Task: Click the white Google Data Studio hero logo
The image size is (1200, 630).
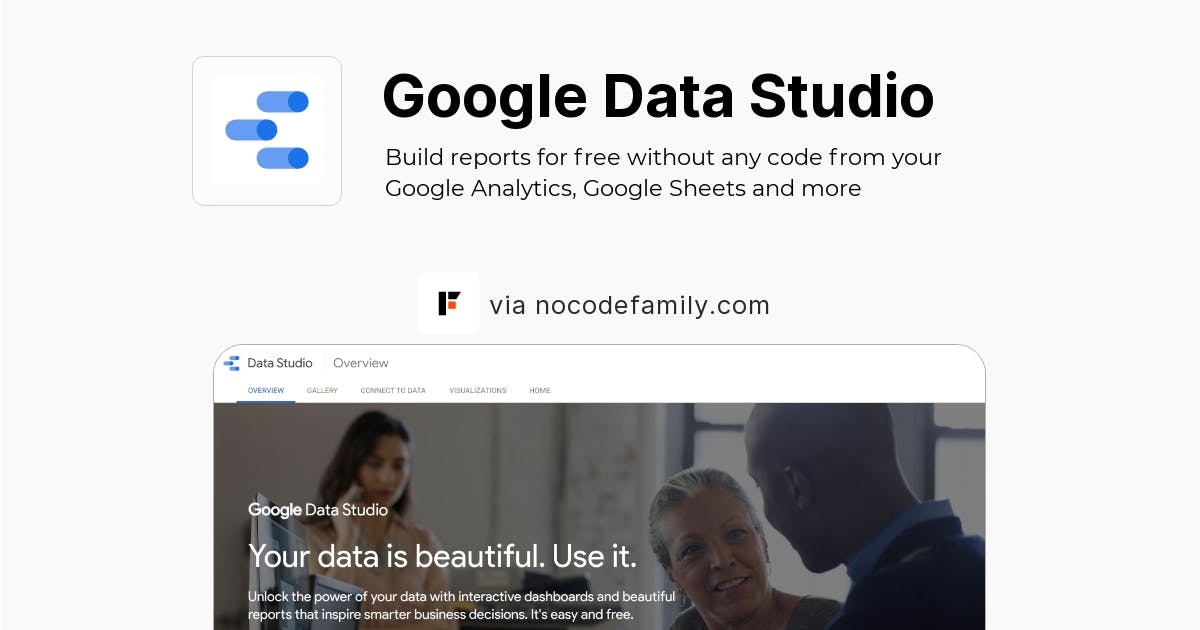Action: tap(318, 510)
